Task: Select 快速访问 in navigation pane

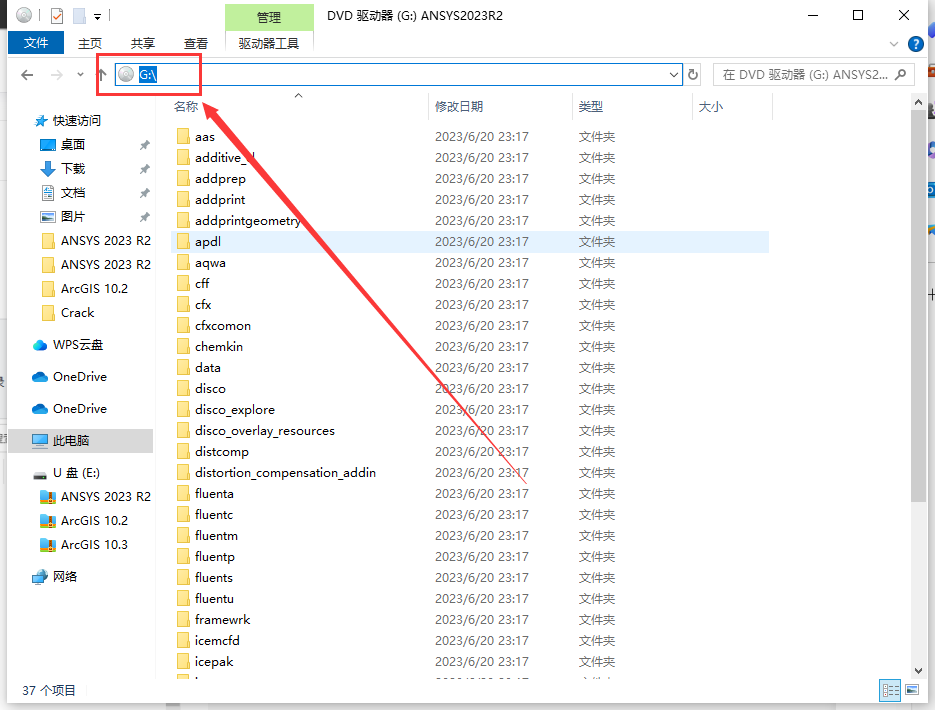Action: point(68,120)
